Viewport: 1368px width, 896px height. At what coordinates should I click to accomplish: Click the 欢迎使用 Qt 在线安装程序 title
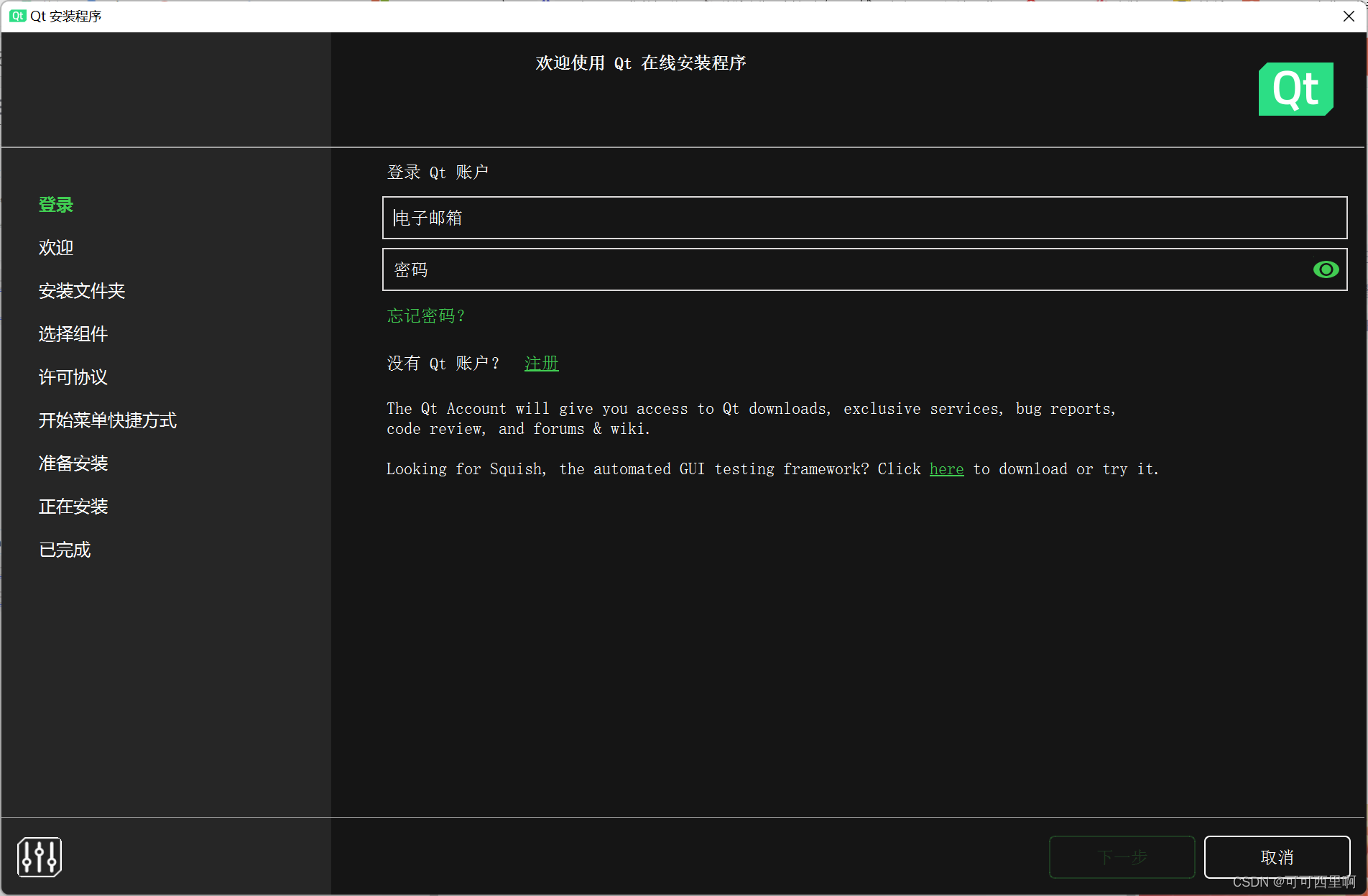coord(641,63)
